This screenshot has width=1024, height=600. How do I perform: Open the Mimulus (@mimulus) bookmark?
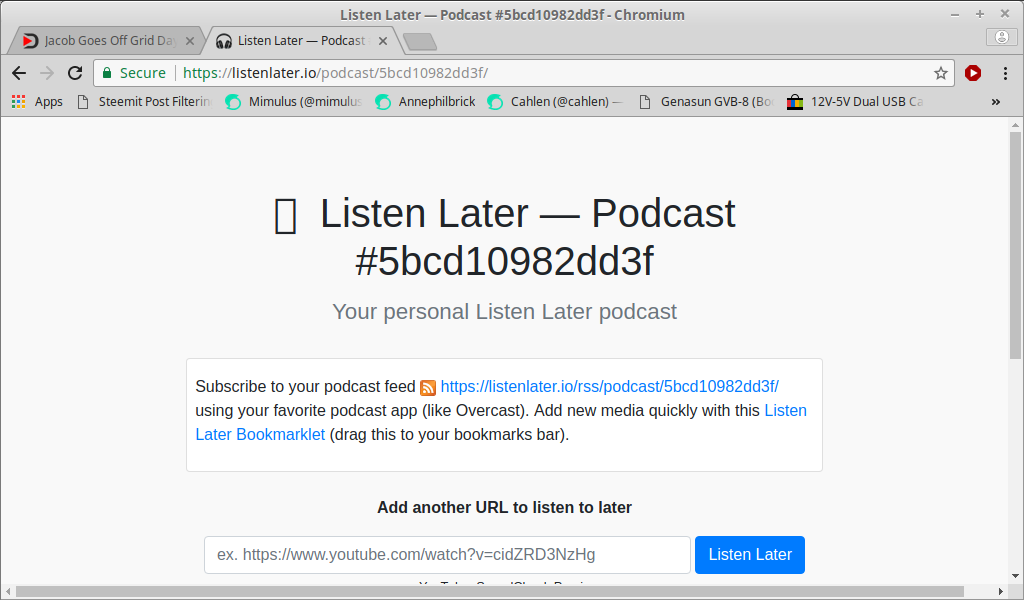point(294,102)
